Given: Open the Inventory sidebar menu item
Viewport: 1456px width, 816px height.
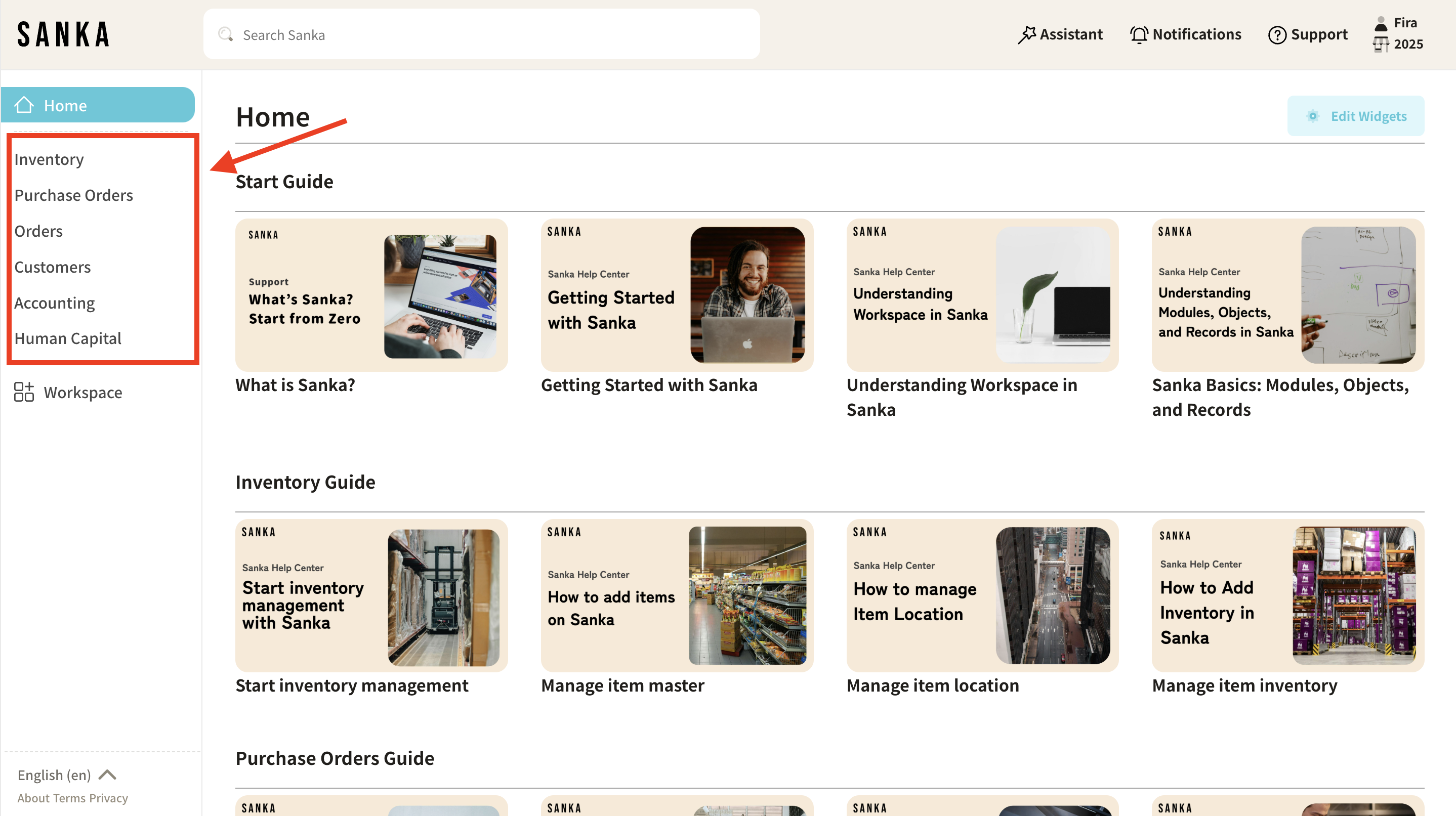Looking at the screenshot, I should point(49,159).
